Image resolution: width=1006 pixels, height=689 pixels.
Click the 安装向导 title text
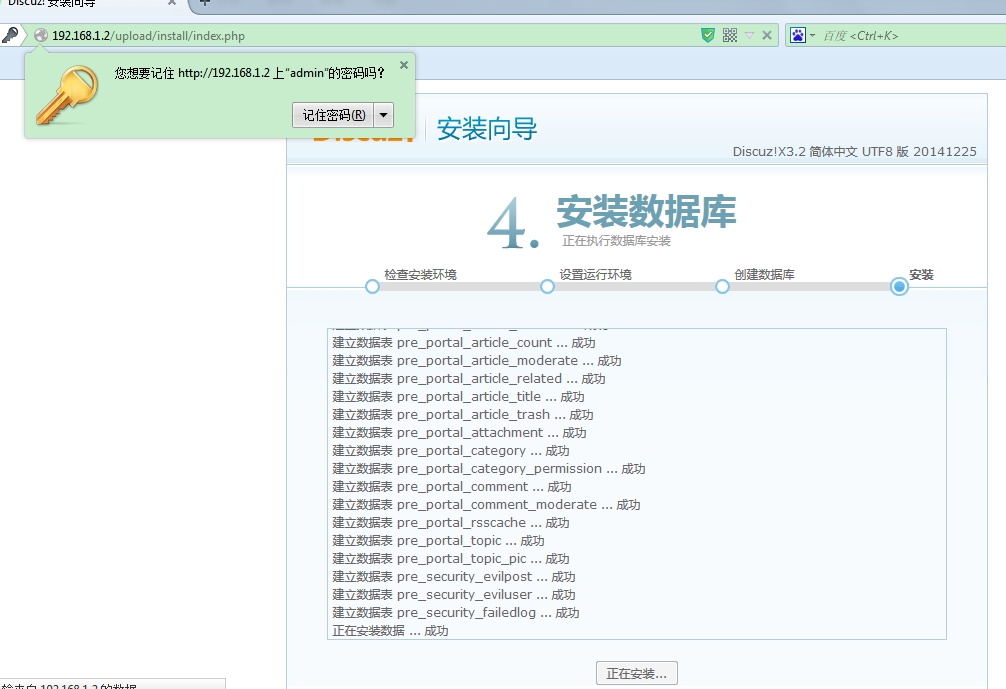point(487,129)
